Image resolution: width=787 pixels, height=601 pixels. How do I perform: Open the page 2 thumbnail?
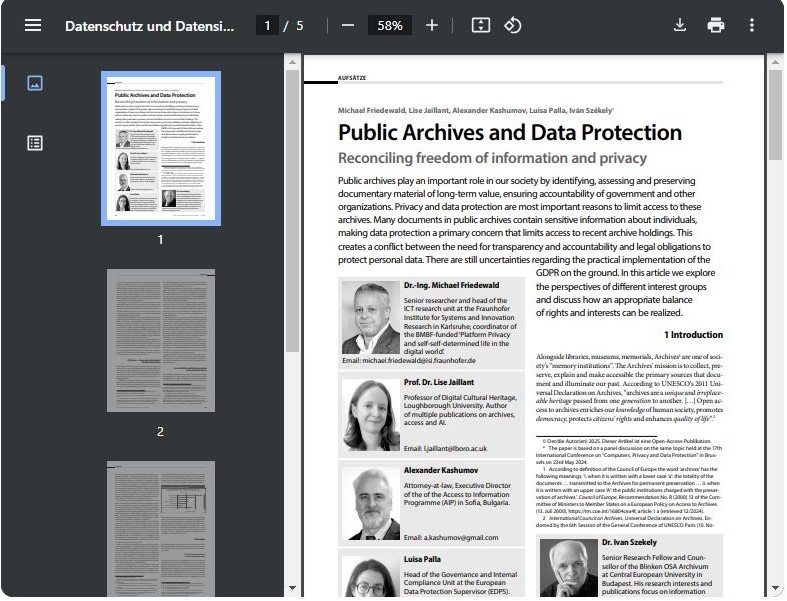[x=160, y=340]
